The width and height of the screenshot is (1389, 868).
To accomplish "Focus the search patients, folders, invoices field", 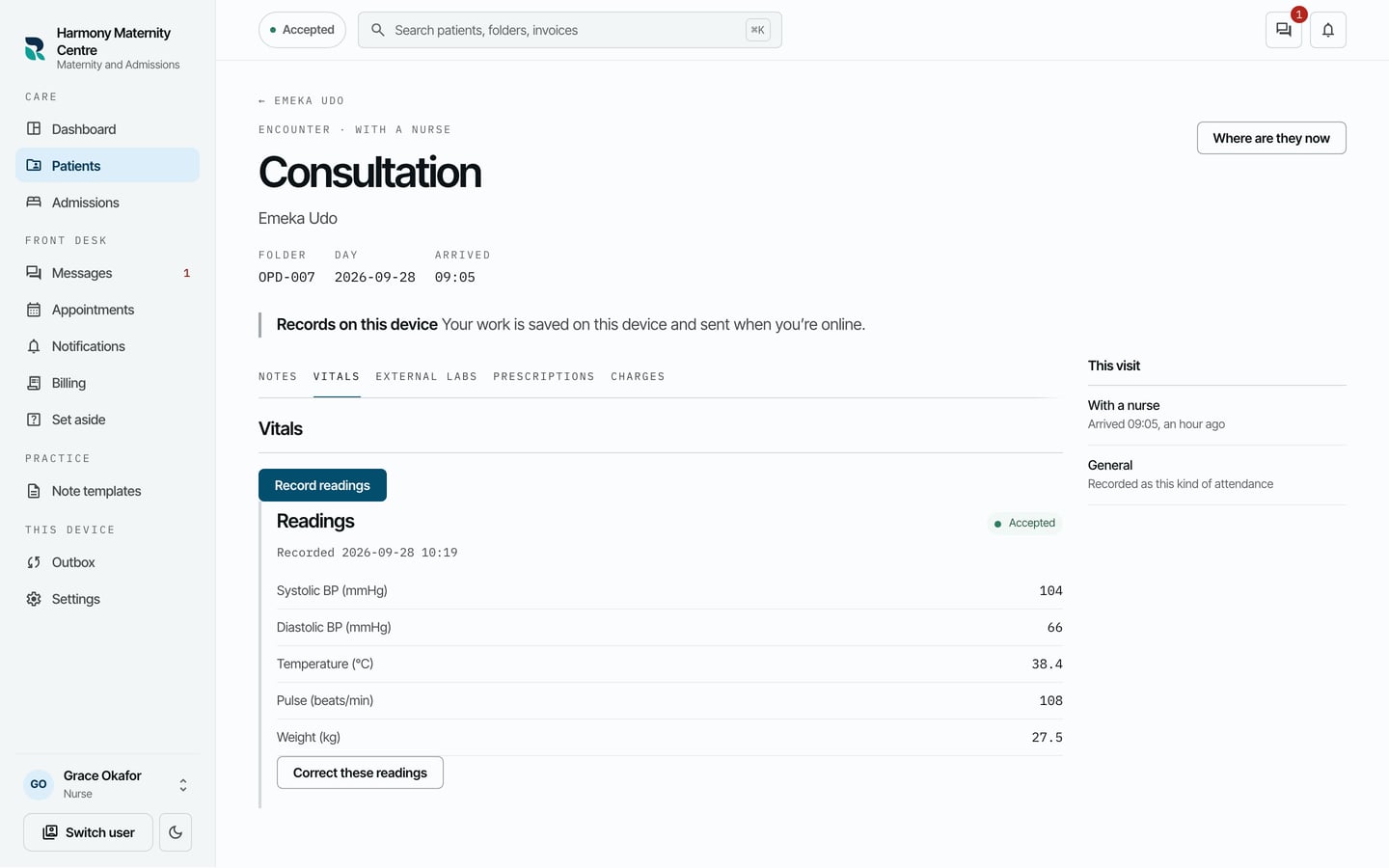I will [x=570, y=30].
